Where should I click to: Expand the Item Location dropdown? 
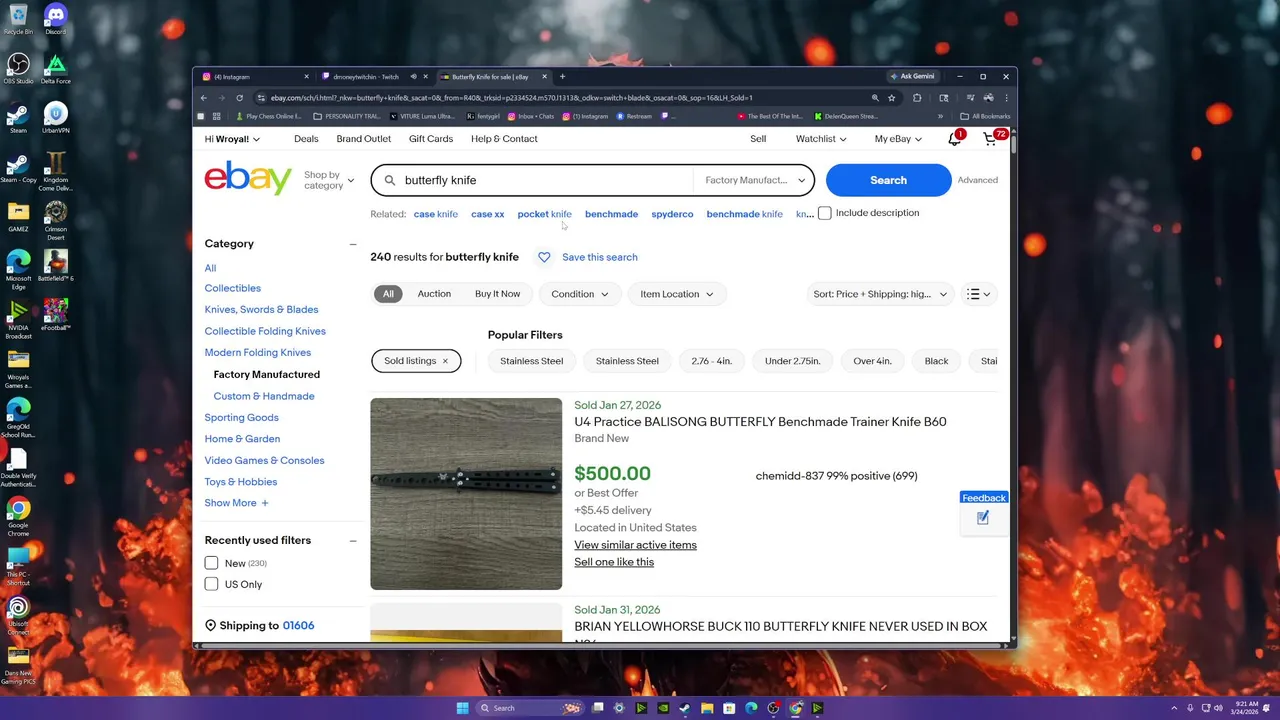pyautogui.click(x=677, y=294)
